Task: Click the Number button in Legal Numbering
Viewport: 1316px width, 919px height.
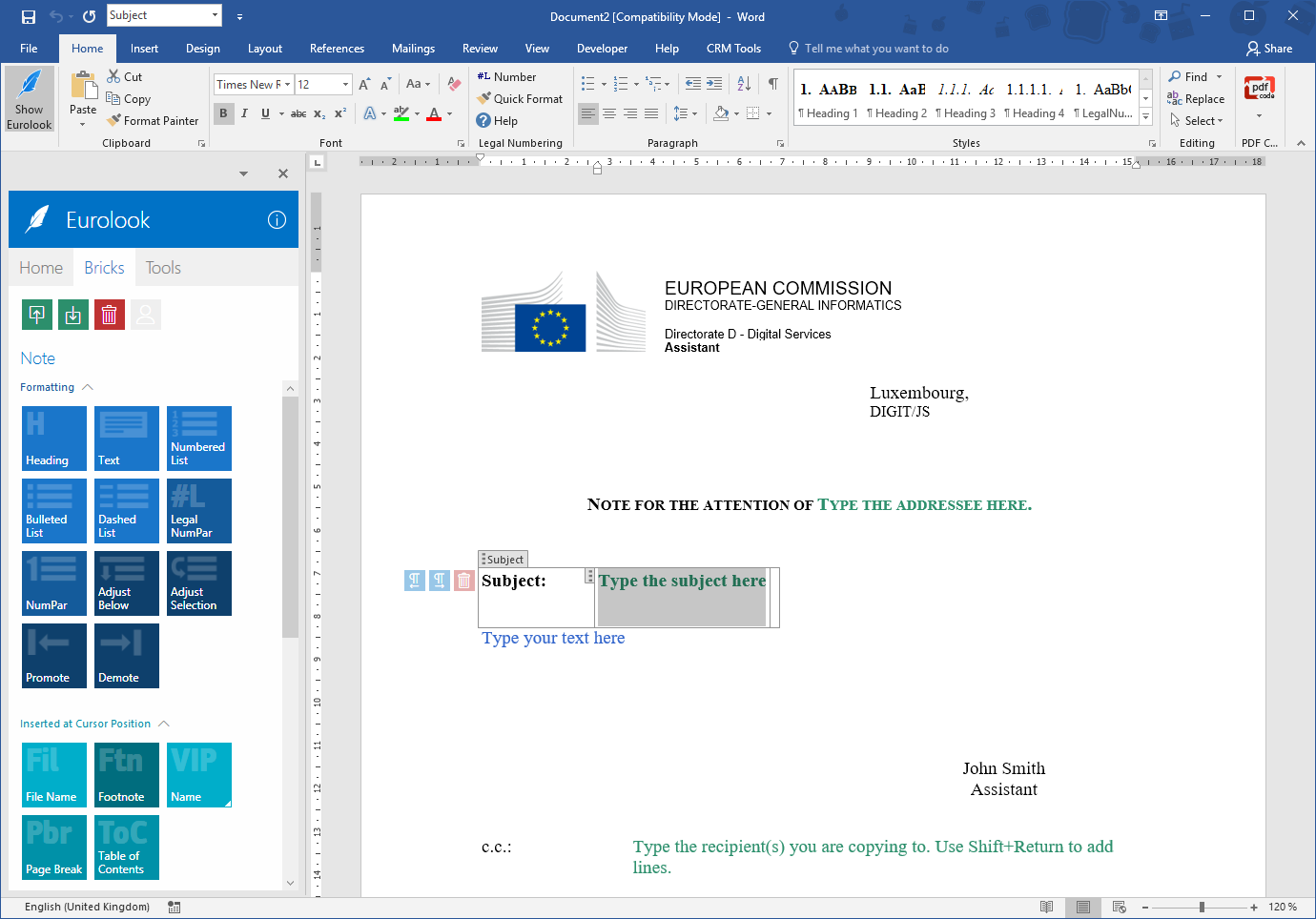Action: pyautogui.click(x=506, y=77)
